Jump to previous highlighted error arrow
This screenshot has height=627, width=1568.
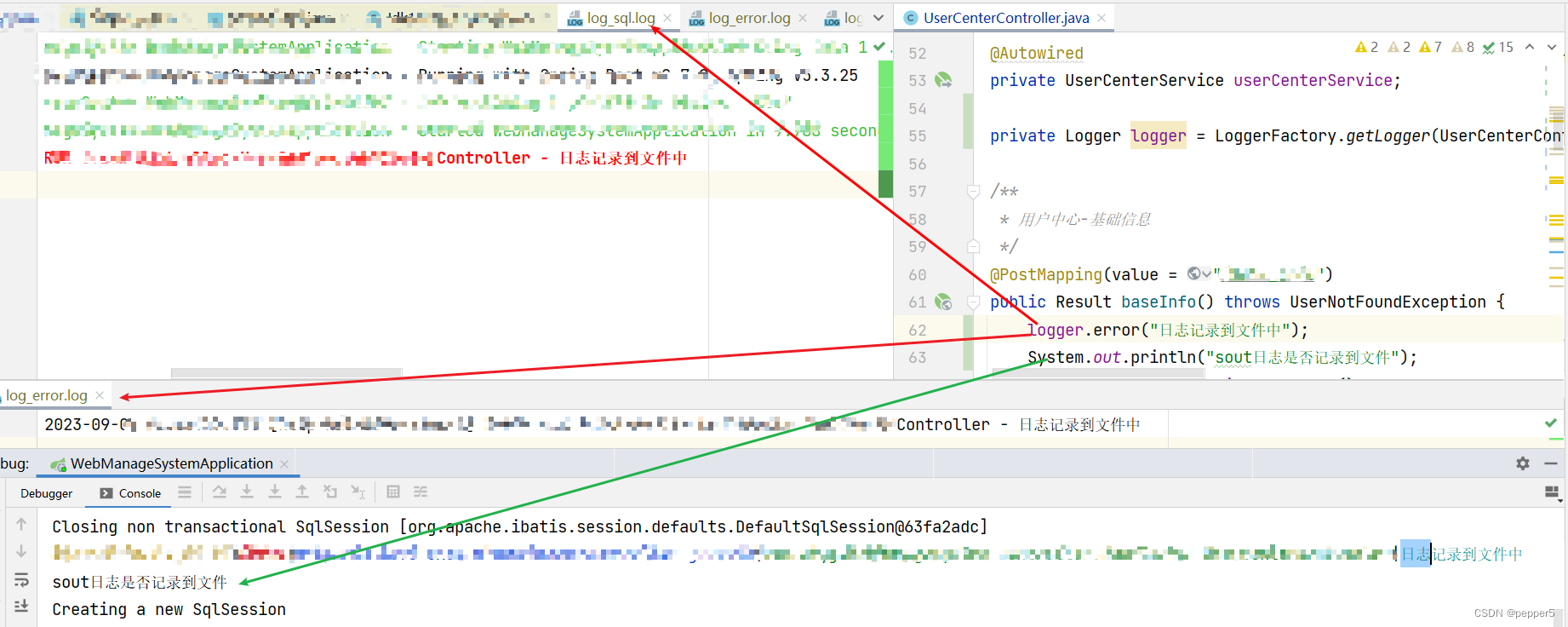pyautogui.click(x=1530, y=47)
